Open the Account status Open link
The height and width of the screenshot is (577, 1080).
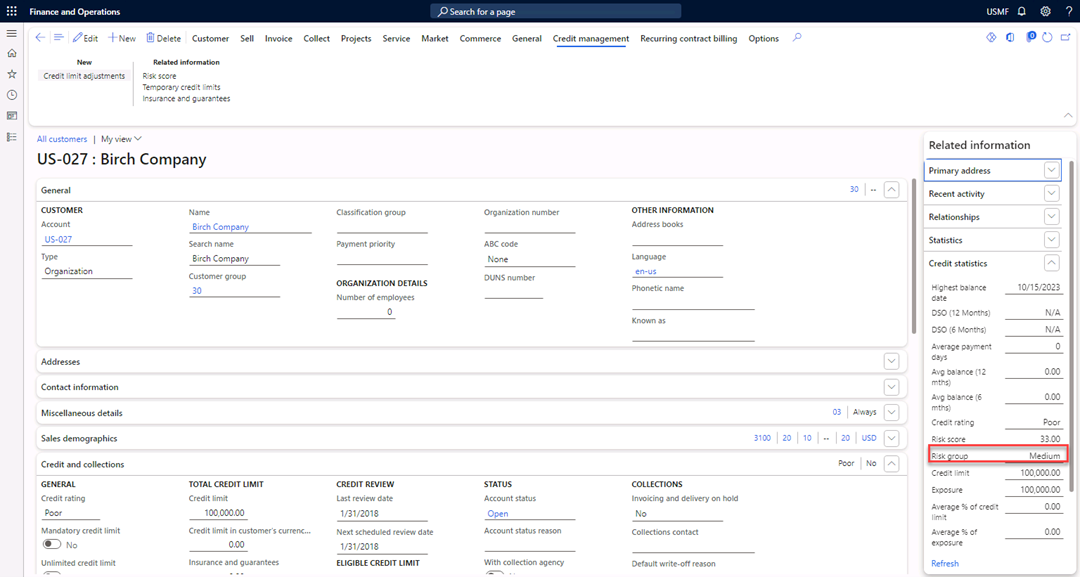click(x=497, y=514)
